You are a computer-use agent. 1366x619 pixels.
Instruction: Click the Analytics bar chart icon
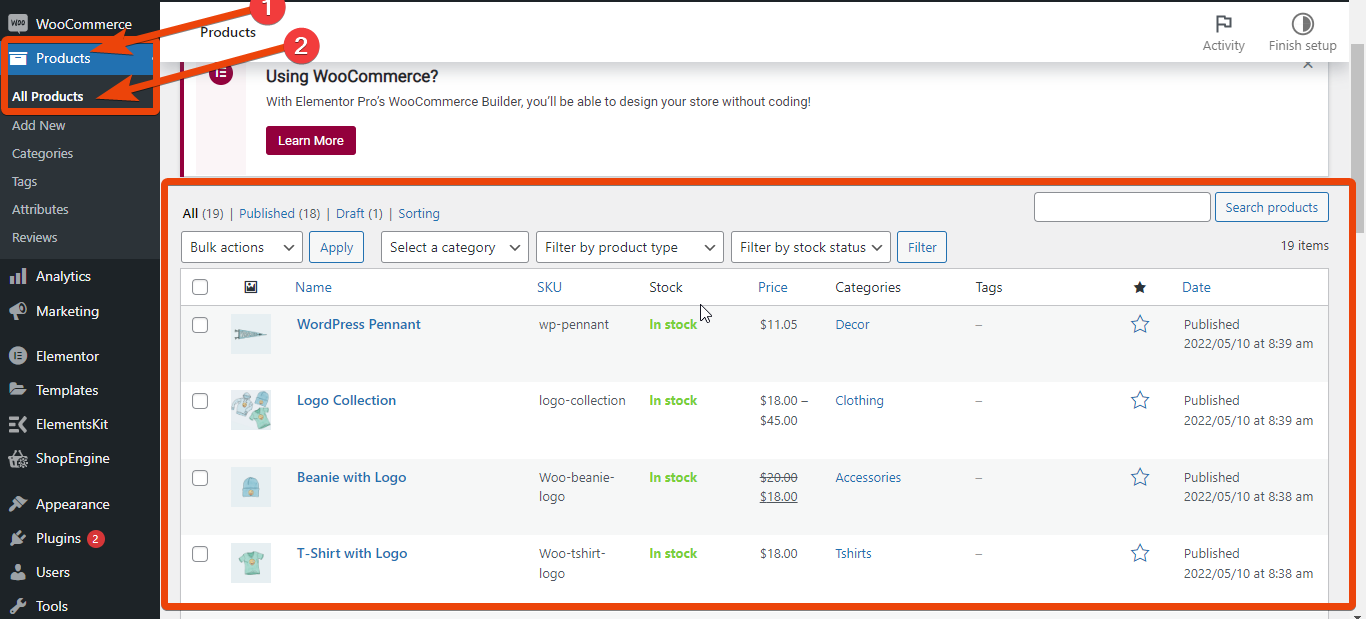pyautogui.click(x=18, y=276)
